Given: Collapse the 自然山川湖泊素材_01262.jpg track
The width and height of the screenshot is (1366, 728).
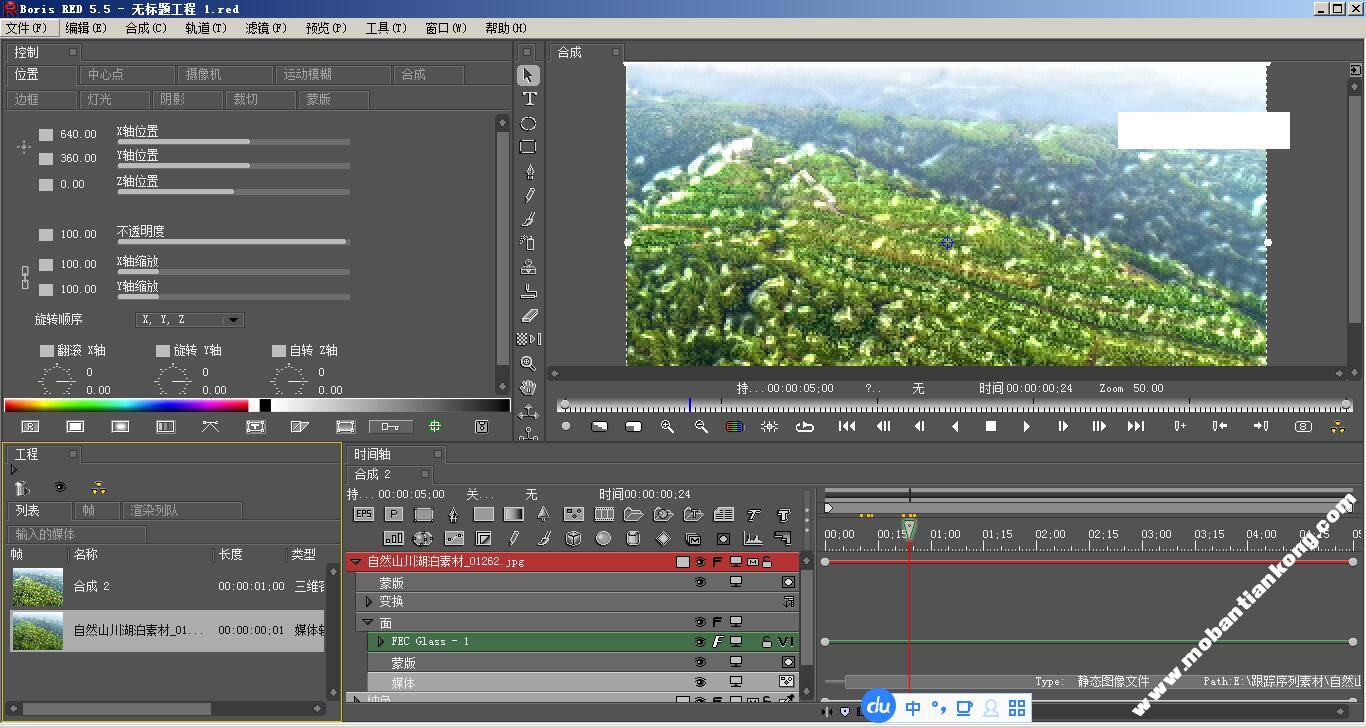Looking at the screenshot, I should 356,562.
